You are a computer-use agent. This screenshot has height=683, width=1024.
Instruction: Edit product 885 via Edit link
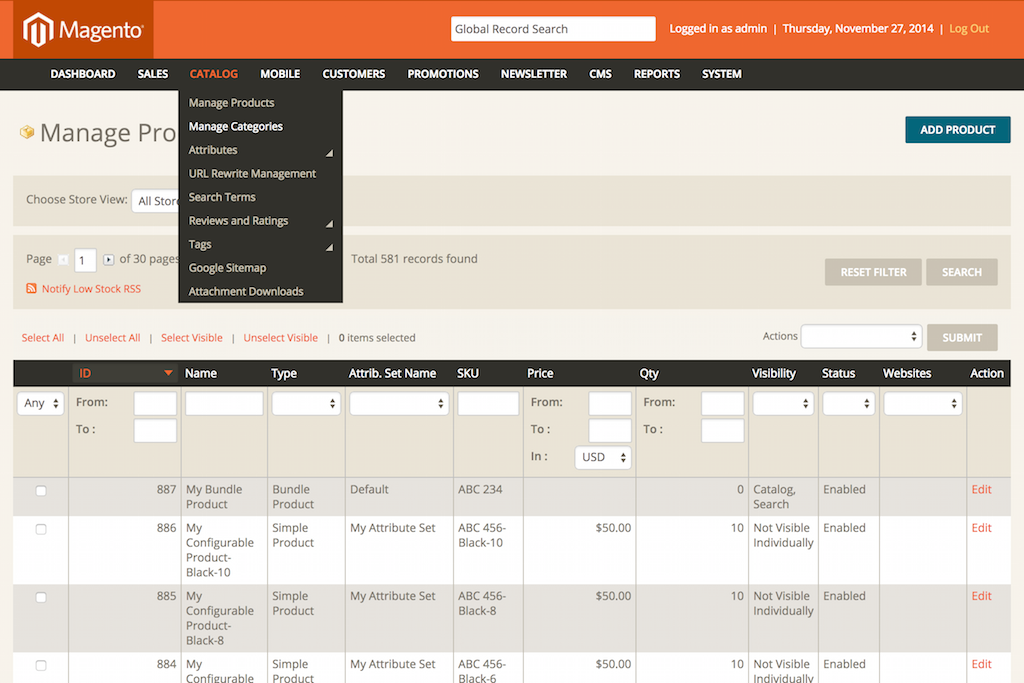982,596
